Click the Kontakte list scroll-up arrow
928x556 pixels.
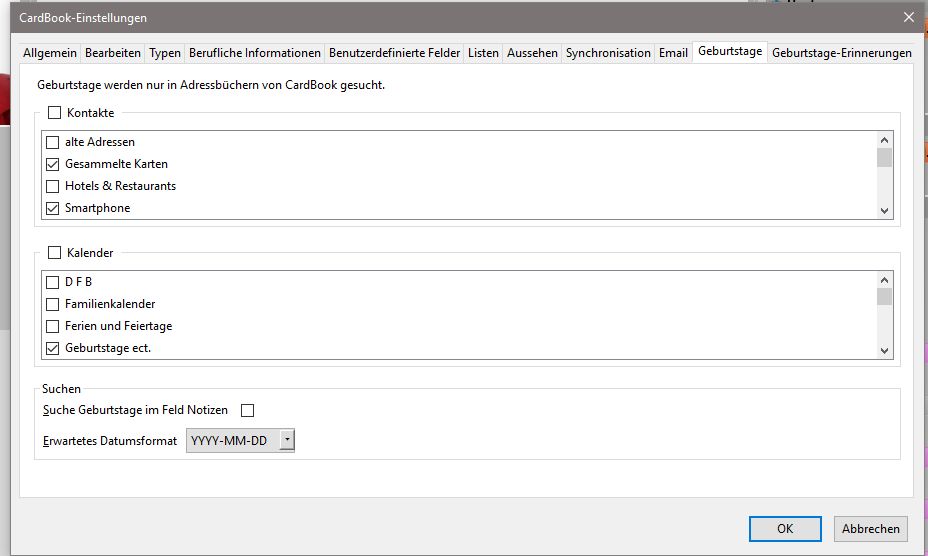(x=884, y=140)
